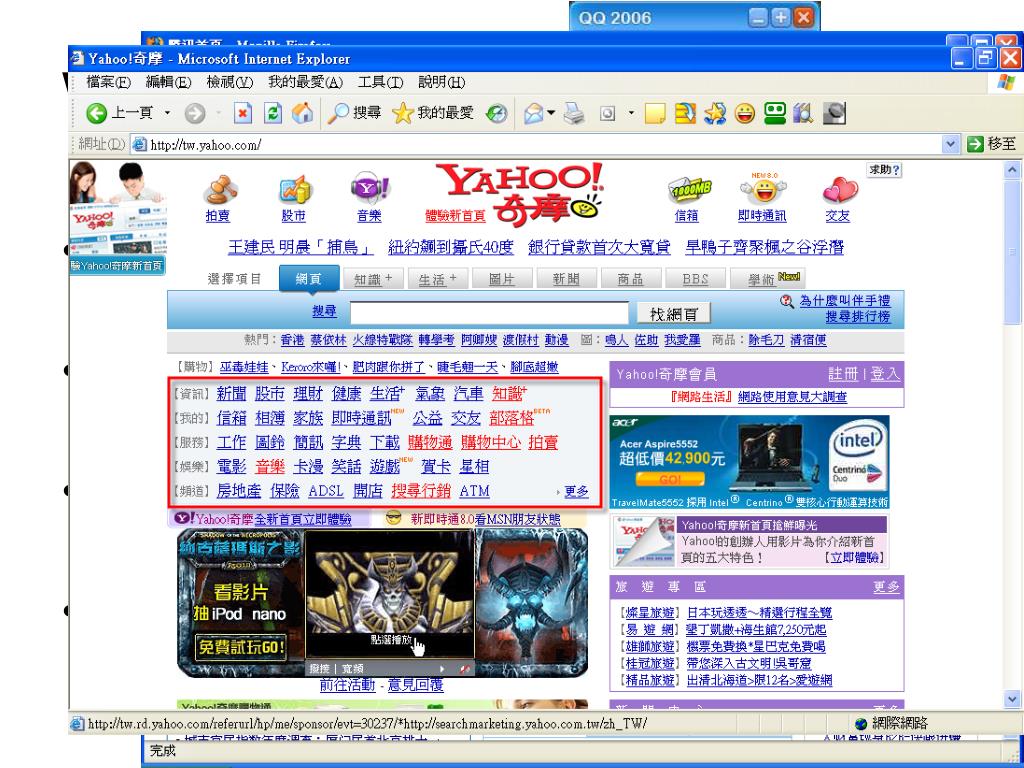Click the 日本玩透透～精選行程全覽 travel link
Image resolution: width=1024 pixels, height=768 pixels.
coord(760,613)
